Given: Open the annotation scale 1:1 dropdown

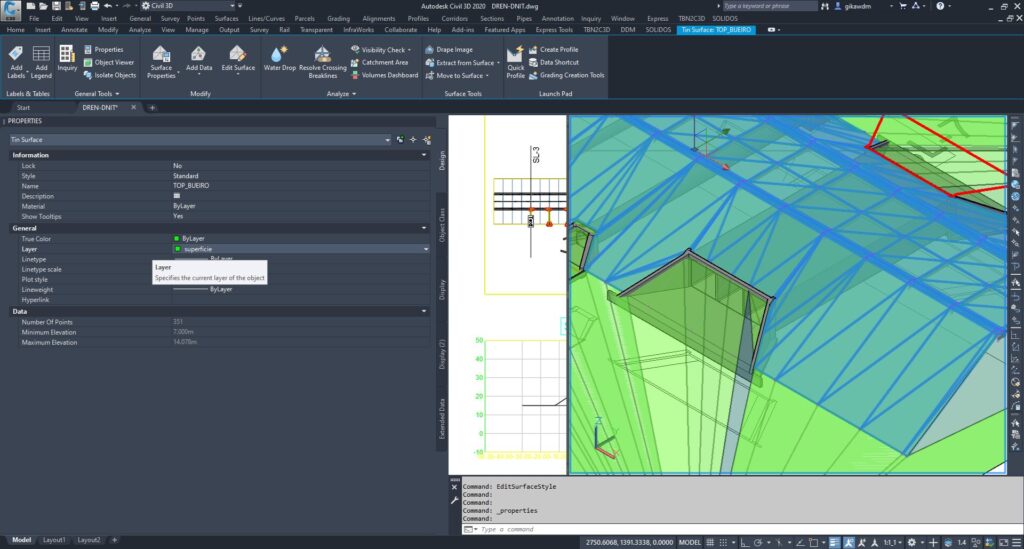Looking at the screenshot, I should tap(891, 542).
